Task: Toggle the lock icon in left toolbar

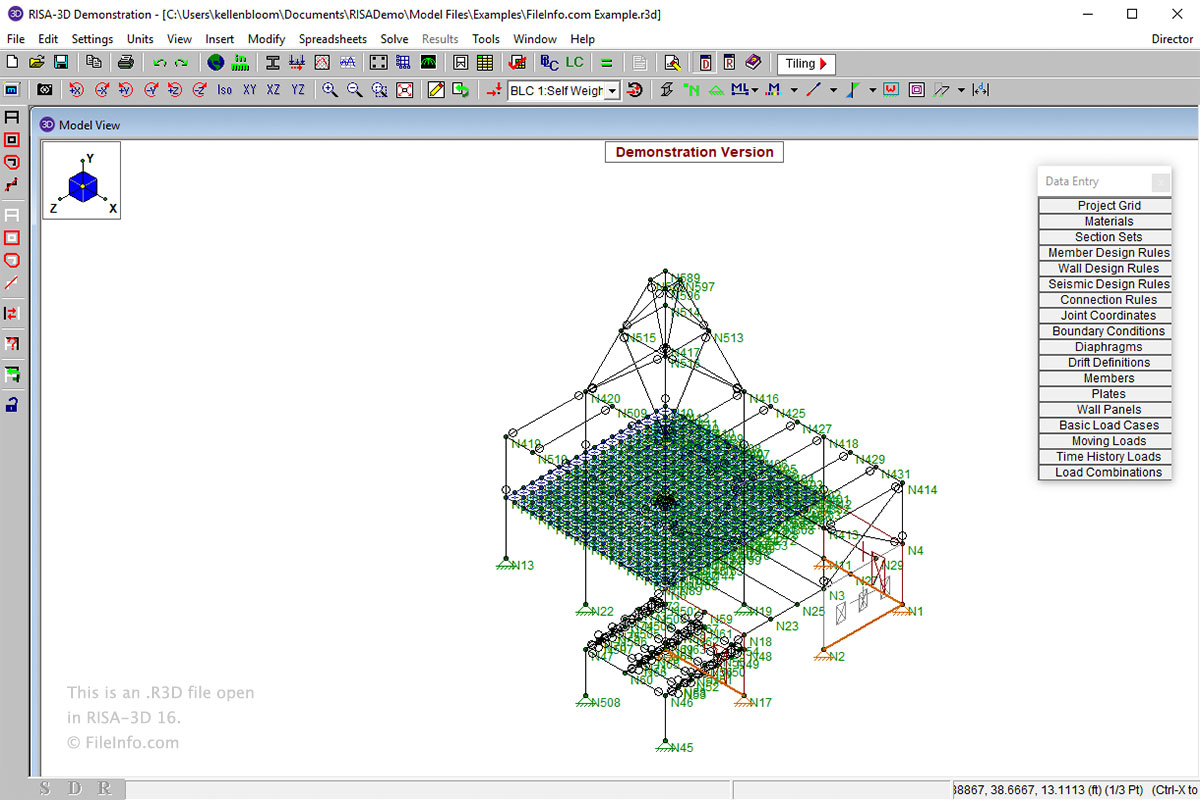Action: 12,405
